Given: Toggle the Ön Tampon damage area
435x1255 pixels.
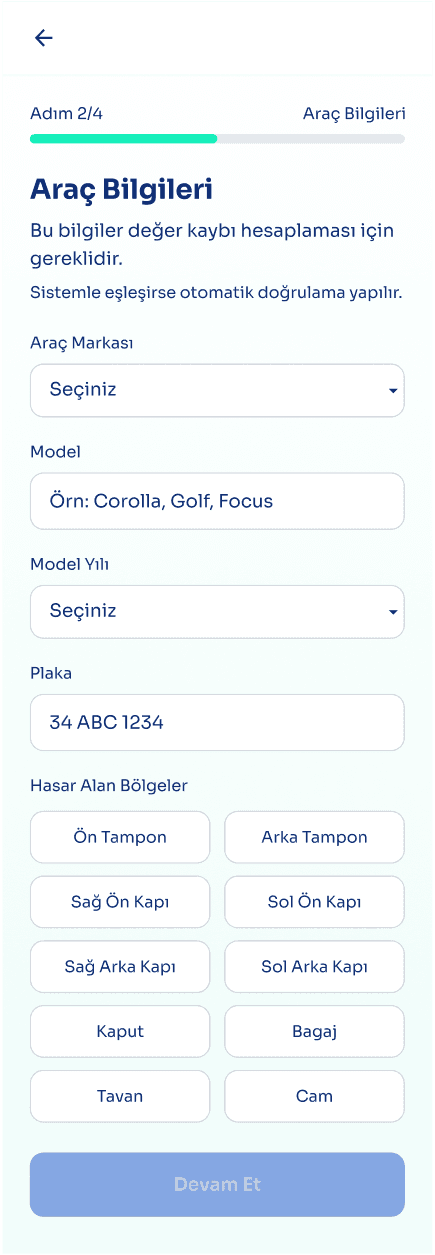Looking at the screenshot, I should (x=120, y=837).
